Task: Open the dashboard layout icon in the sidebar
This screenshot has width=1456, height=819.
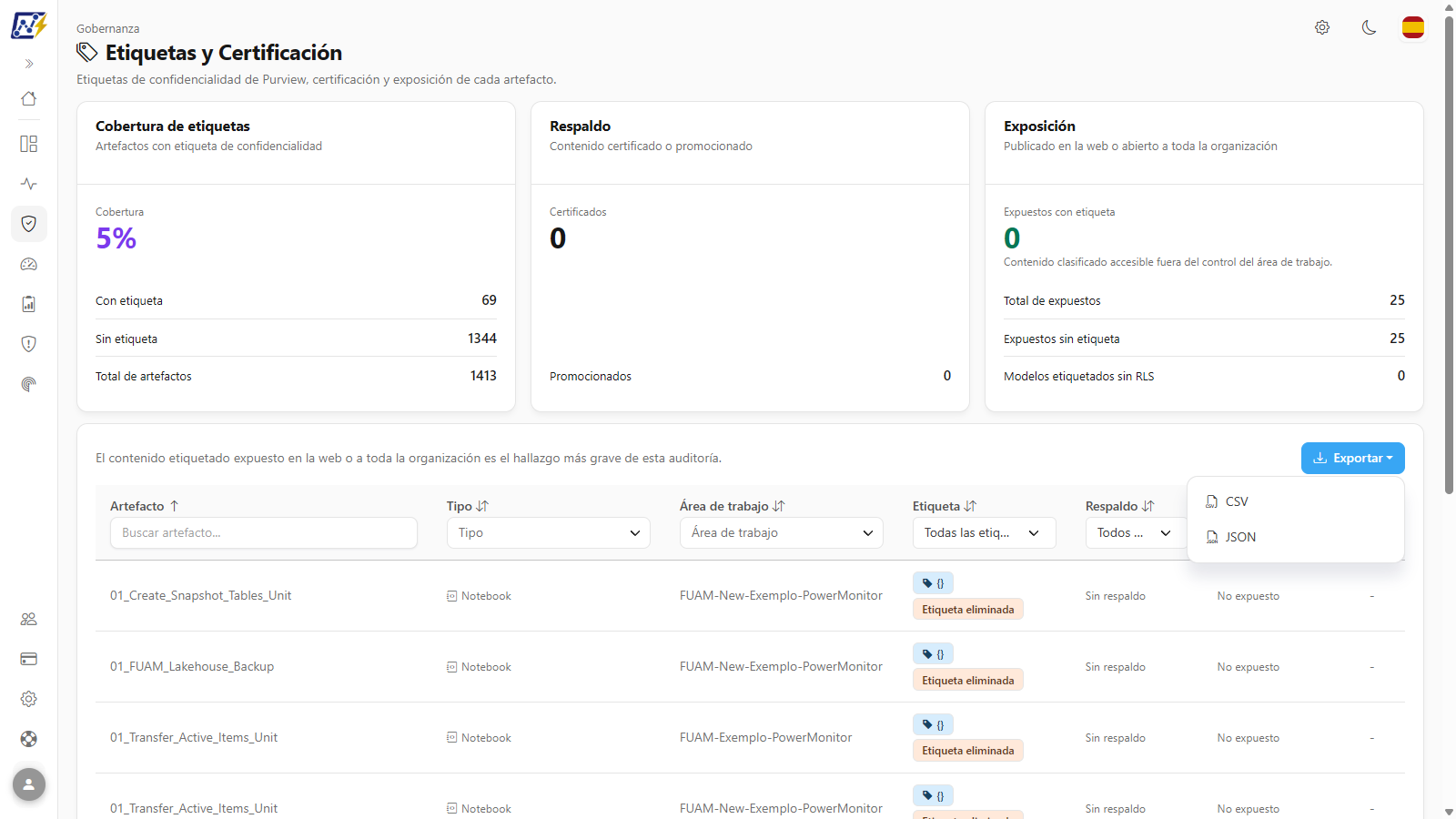Action: click(29, 144)
